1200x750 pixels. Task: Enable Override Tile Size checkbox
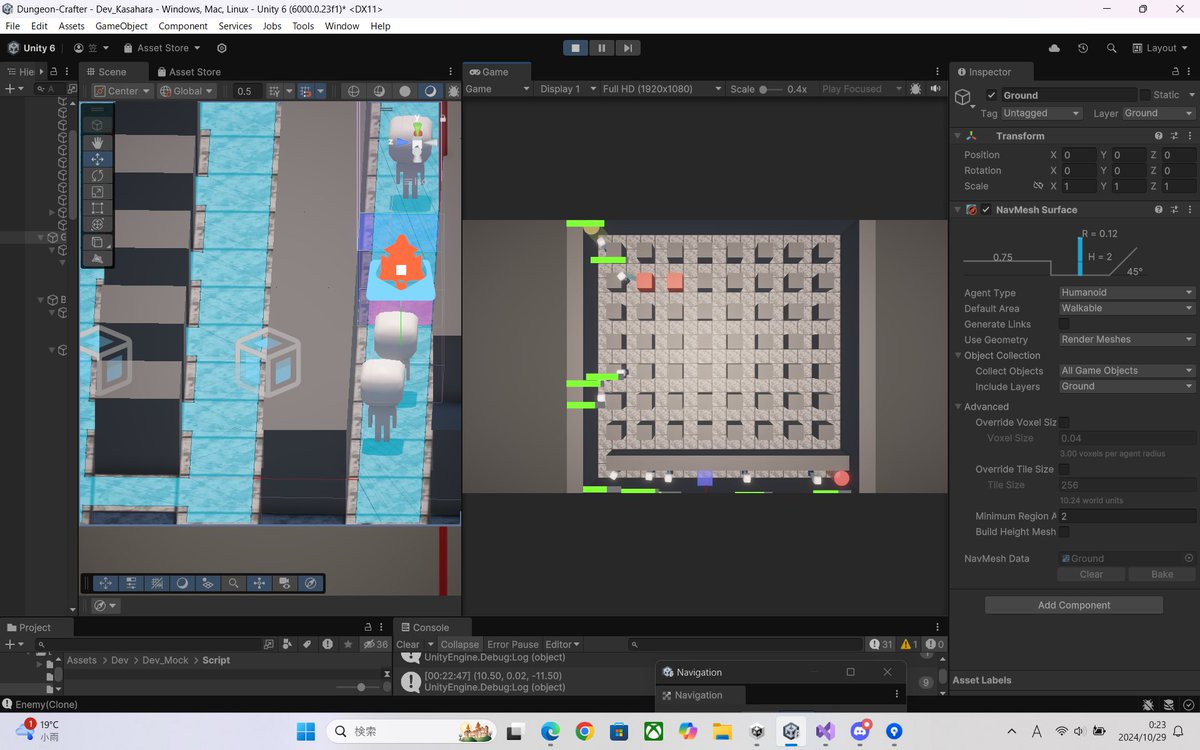(1064, 469)
